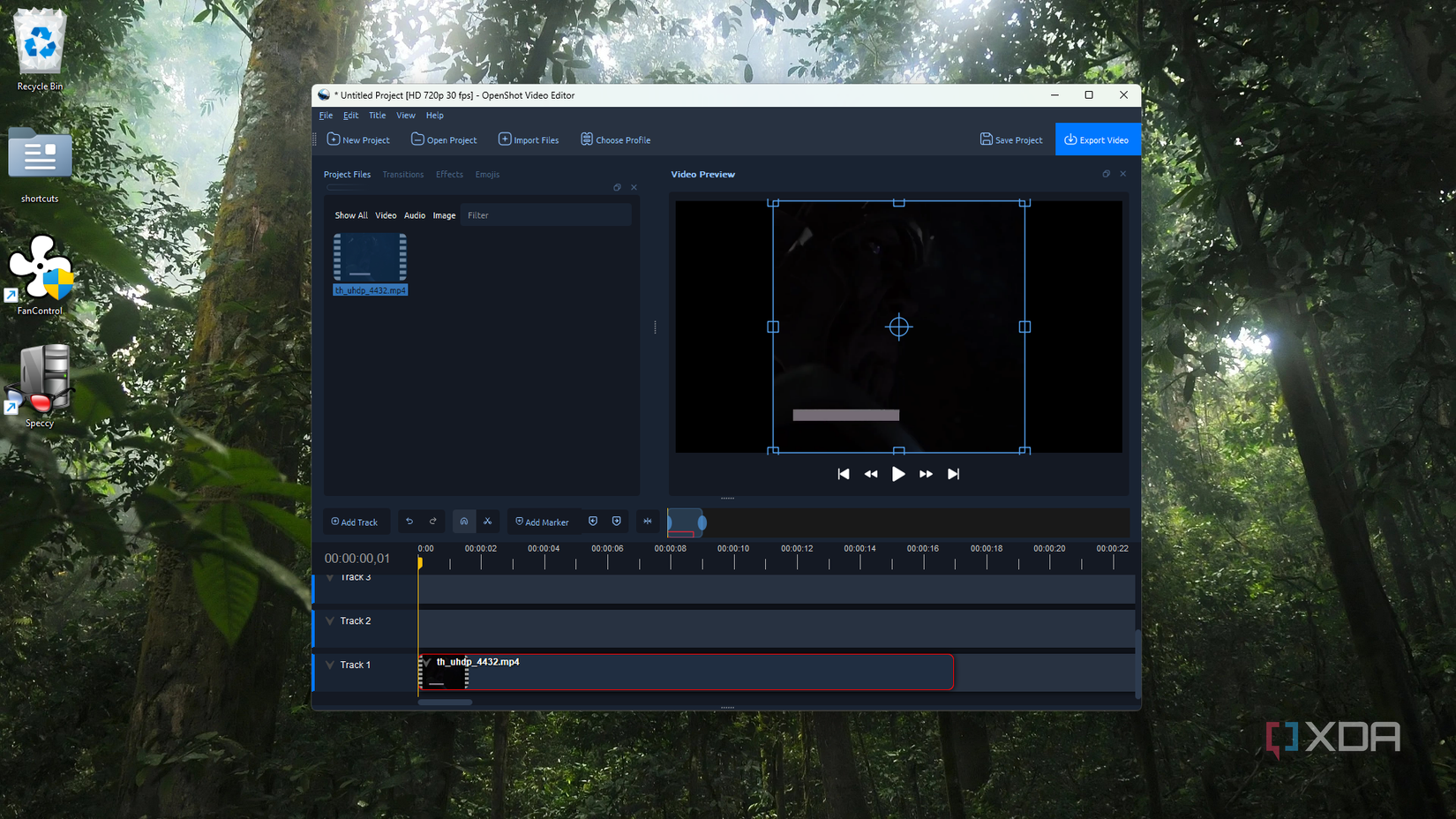Switch to the Transitions tab

(402, 174)
